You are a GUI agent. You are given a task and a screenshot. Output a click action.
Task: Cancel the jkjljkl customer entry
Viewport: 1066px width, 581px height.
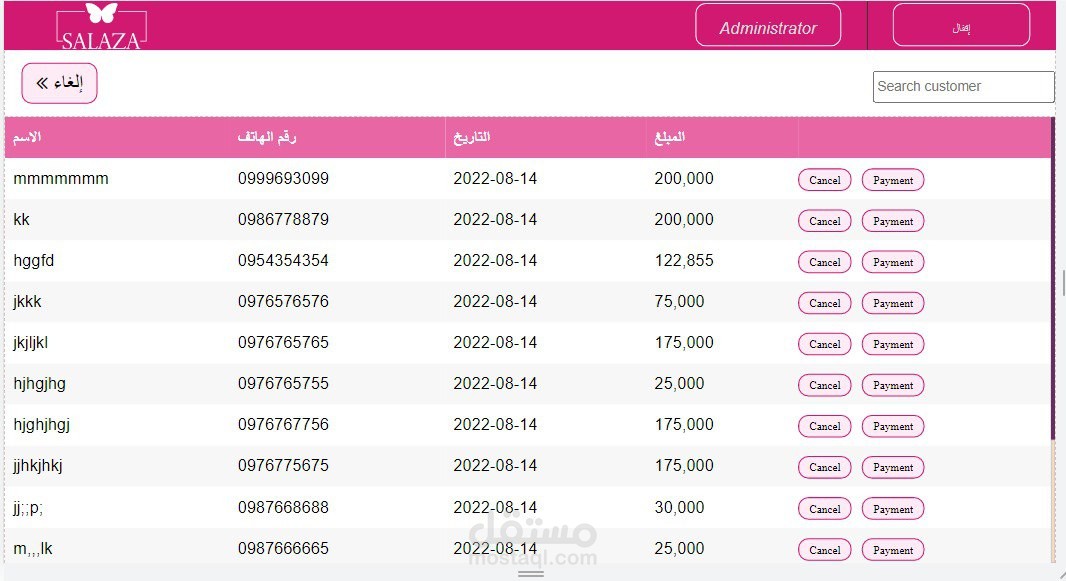[825, 344]
